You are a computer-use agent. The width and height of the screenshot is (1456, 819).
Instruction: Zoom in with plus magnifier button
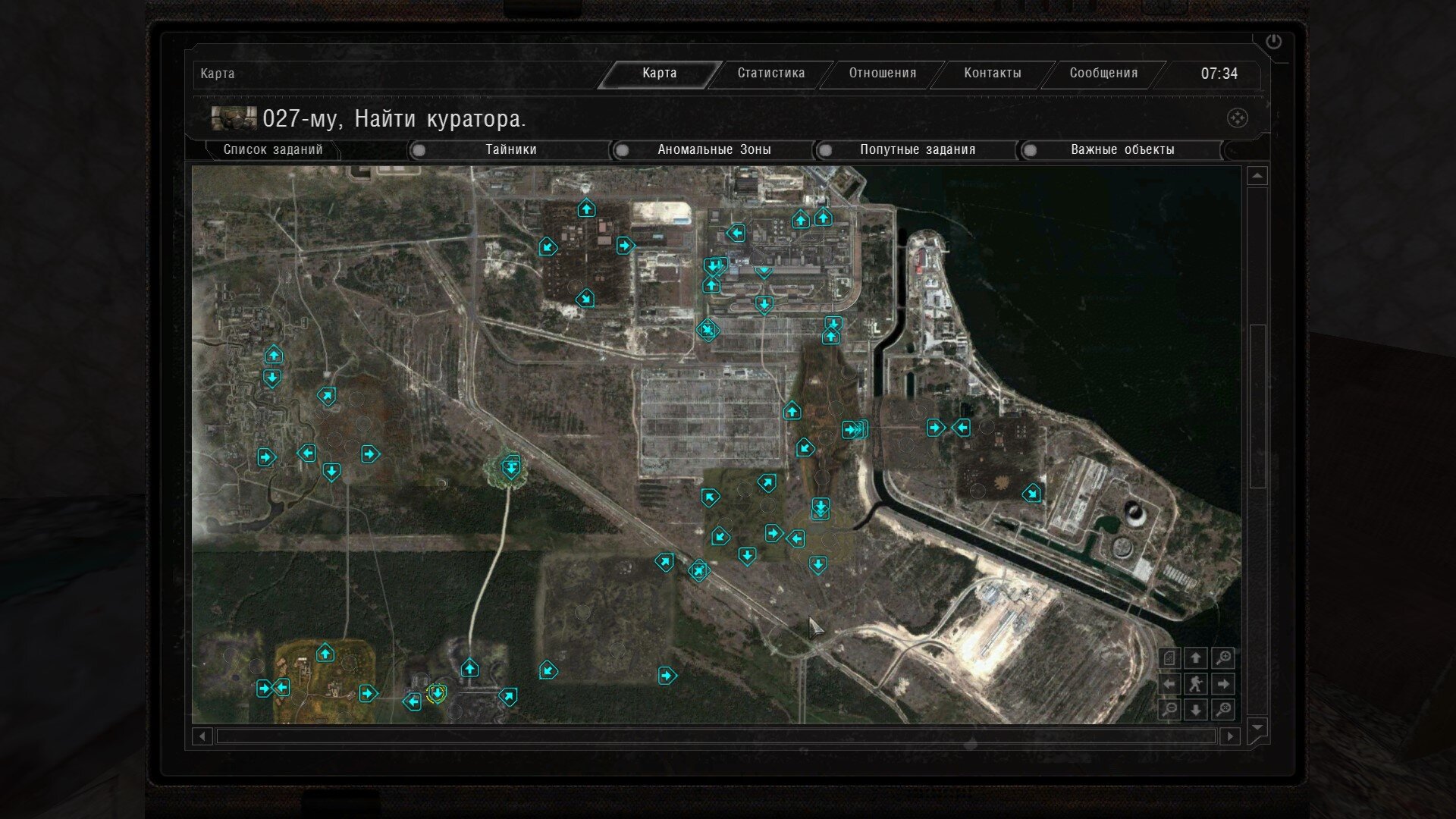tap(1222, 658)
